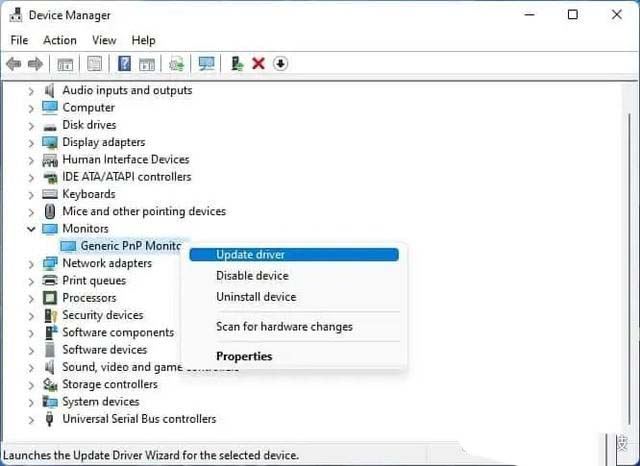Select Human Interface Devices tree item
The width and height of the screenshot is (640, 466).
(x=125, y=159)
